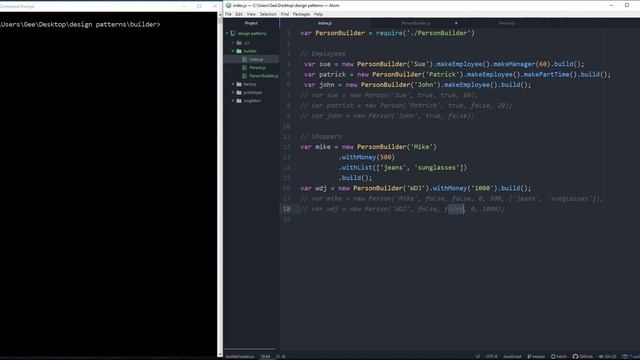640x360 pixels.
Task: Click the GitHub octocat icon in status bar
Action: (x=575, y=356)
